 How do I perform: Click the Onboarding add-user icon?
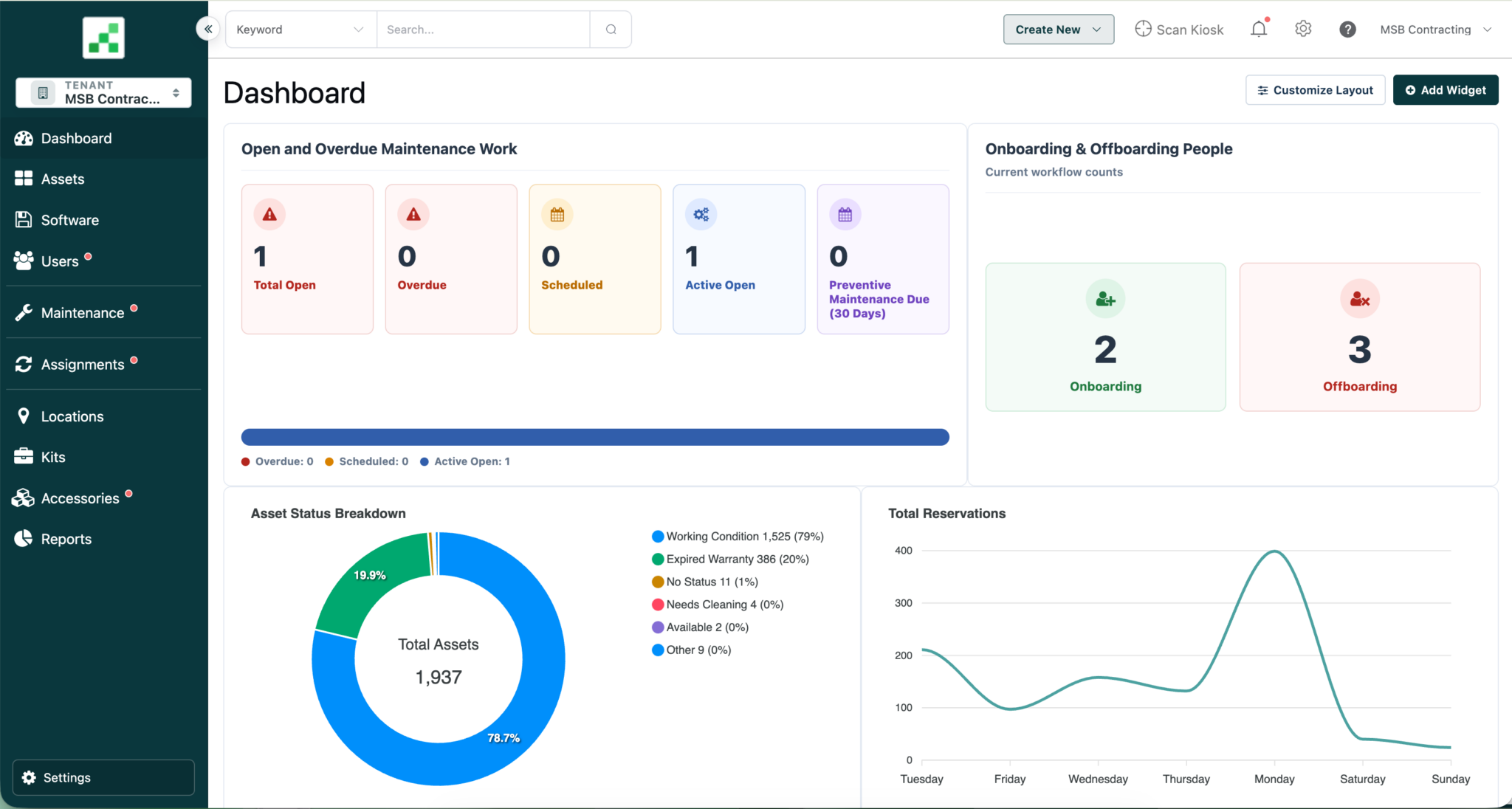[x=1105, y=299]
